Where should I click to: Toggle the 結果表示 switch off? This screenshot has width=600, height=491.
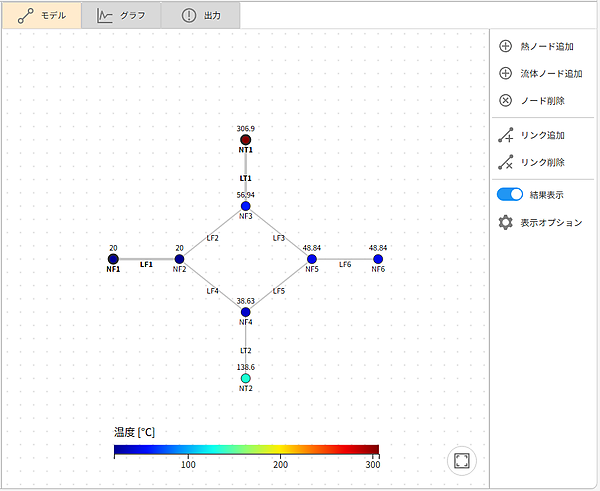click(x=510, y=194)
